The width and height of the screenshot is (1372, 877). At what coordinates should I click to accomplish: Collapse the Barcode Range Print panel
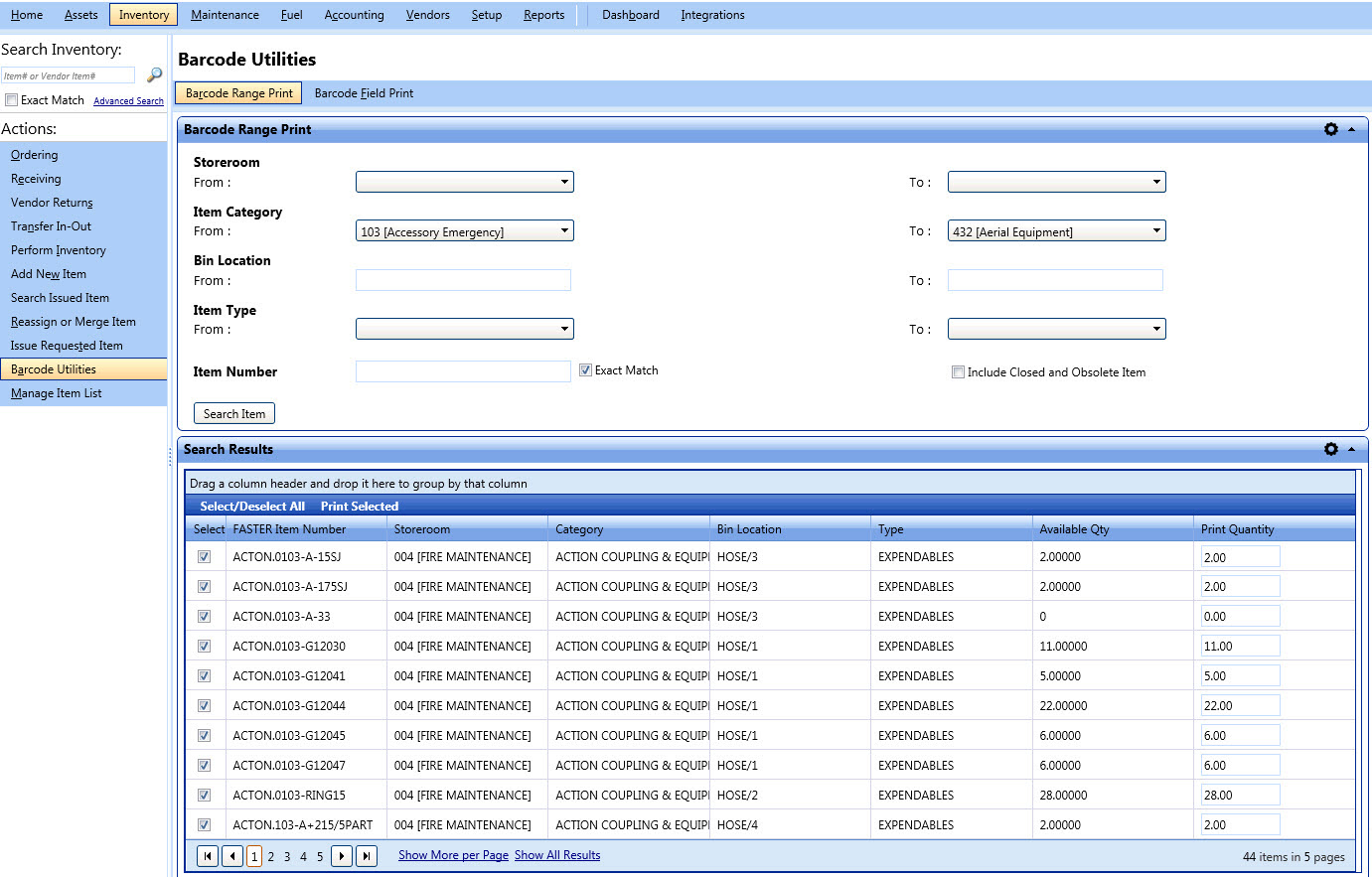click(1351, 129)
